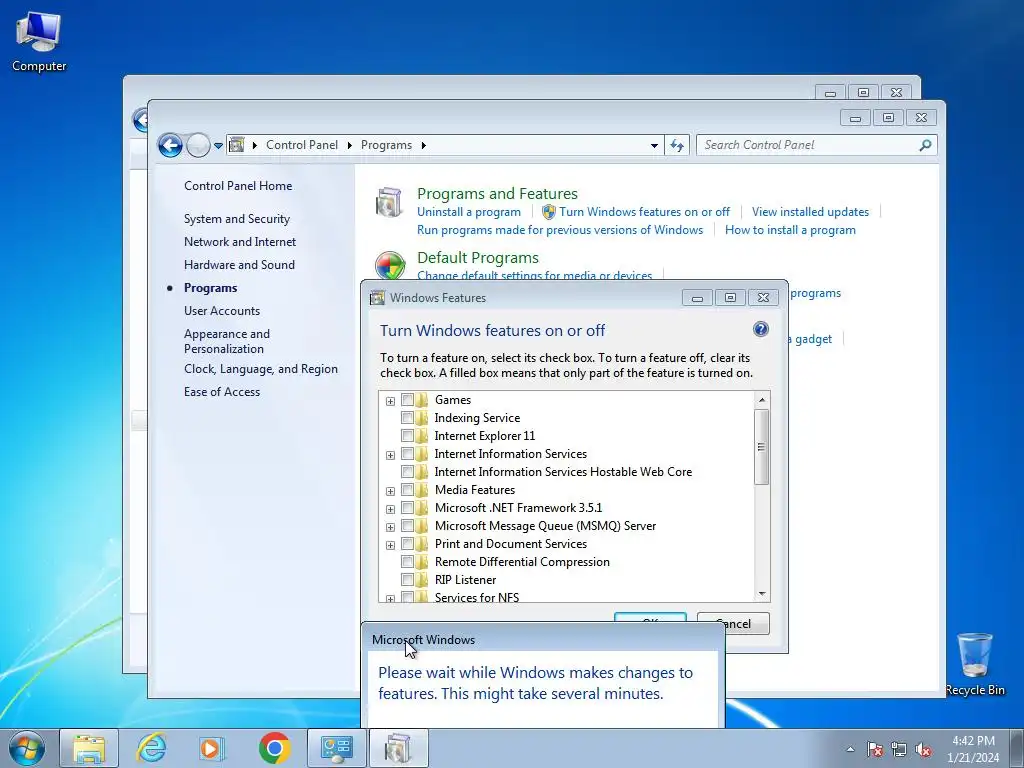The width and height of the screenshot is (1024, 768).
Task: Expand the Media Features node
Action: (x=390, y=490)
